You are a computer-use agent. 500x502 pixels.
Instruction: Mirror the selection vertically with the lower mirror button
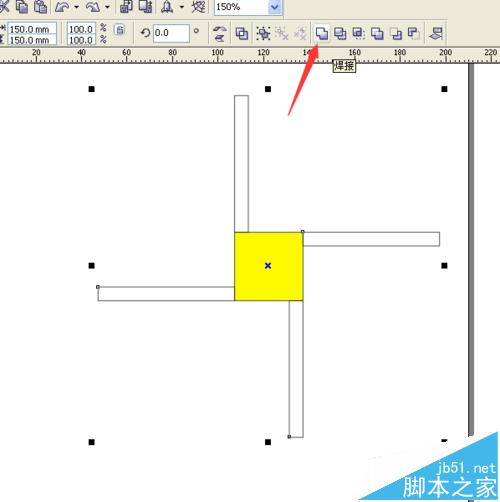coord(219,38)
